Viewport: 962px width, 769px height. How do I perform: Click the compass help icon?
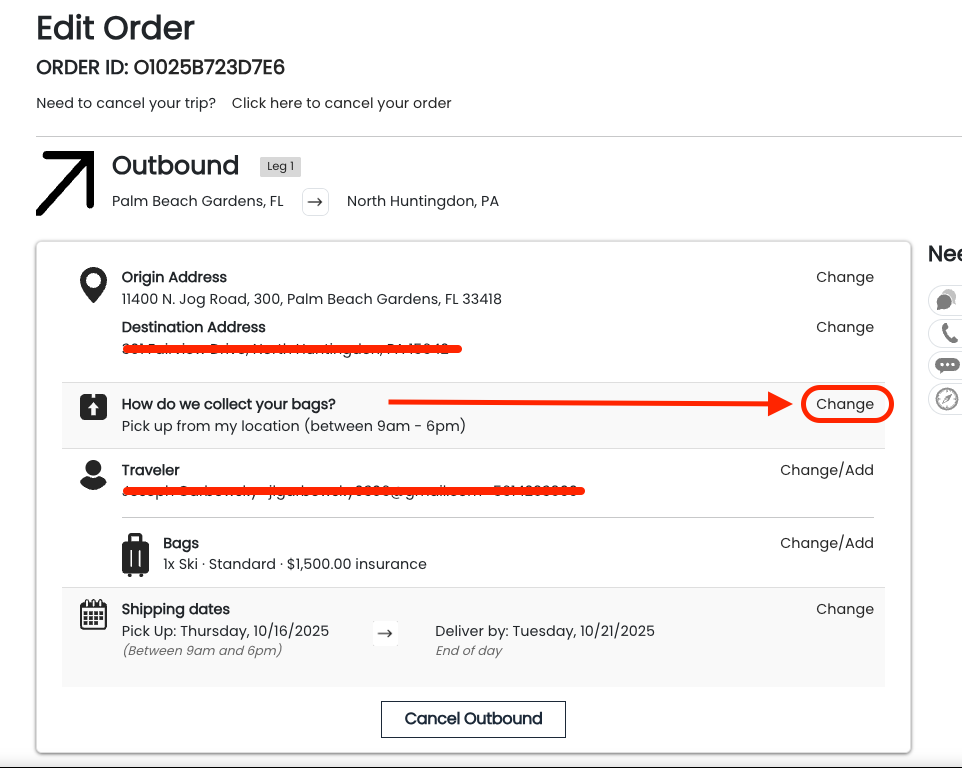947,399
